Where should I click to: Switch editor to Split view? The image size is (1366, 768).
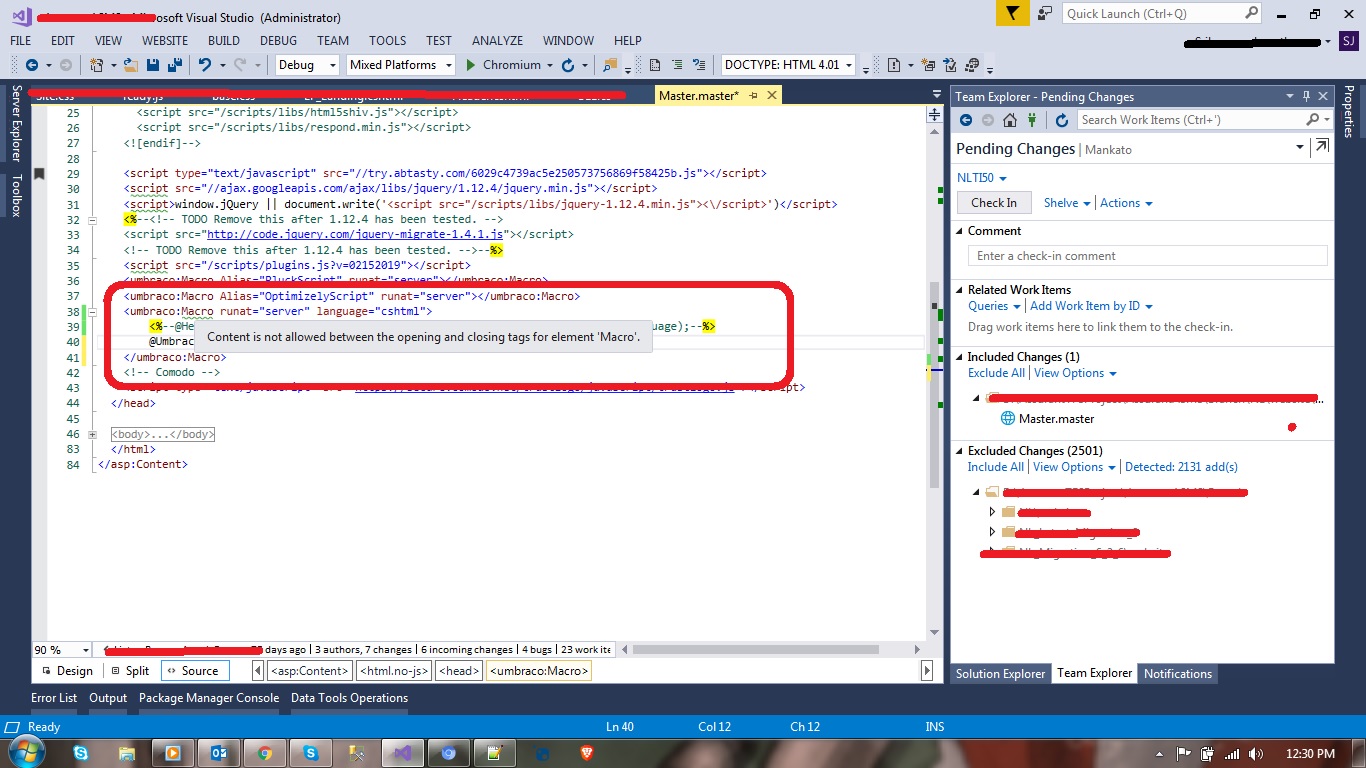pos(130,671)
